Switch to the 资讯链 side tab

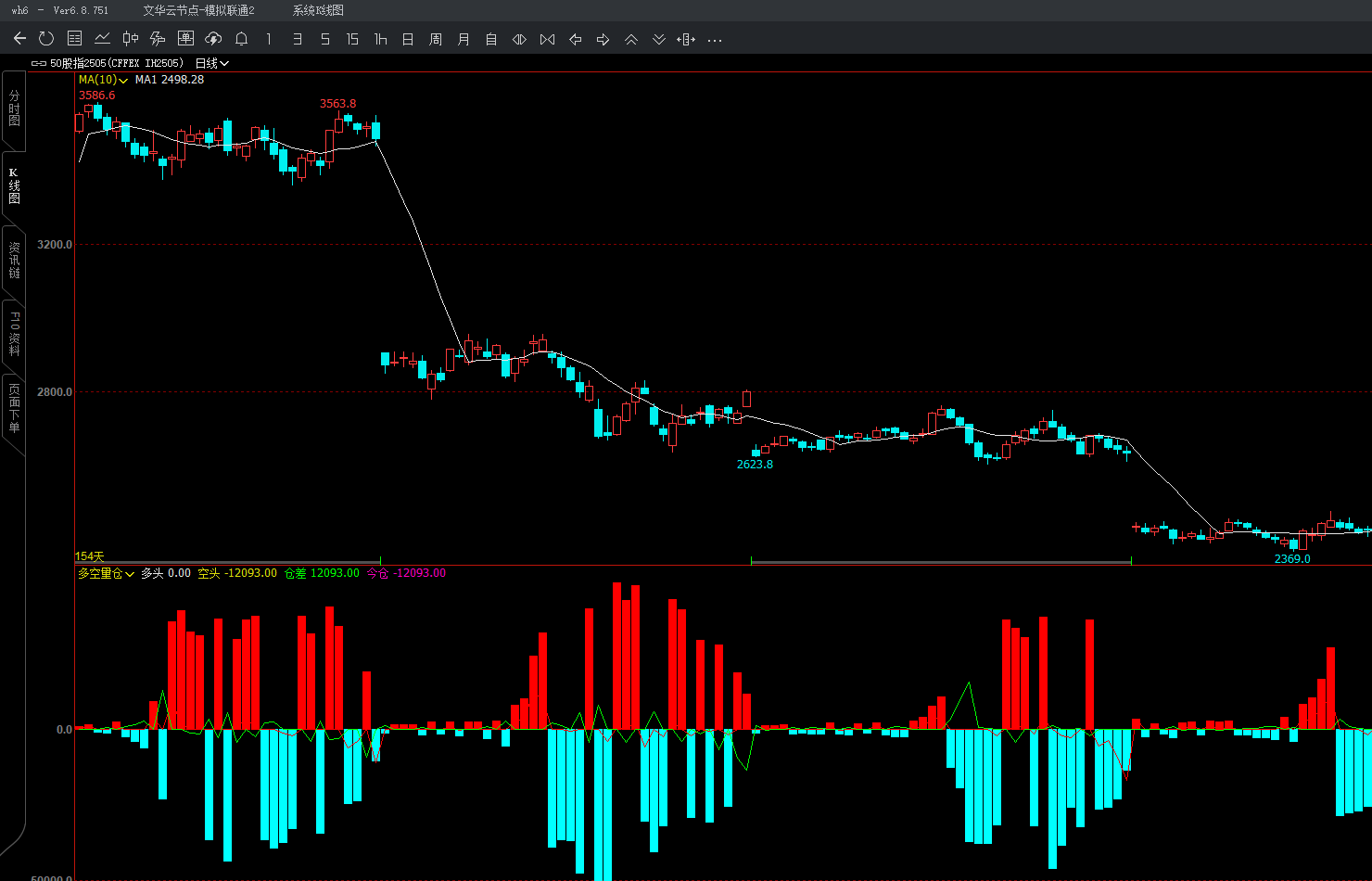point(14,261)
